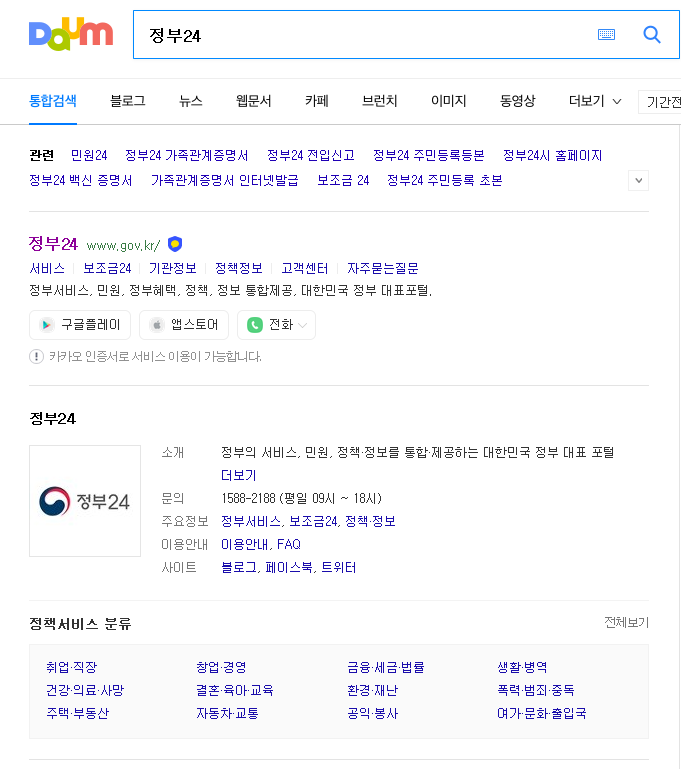
Task: Expand the 전화 dropdown button
Action: tap(276, 325)
